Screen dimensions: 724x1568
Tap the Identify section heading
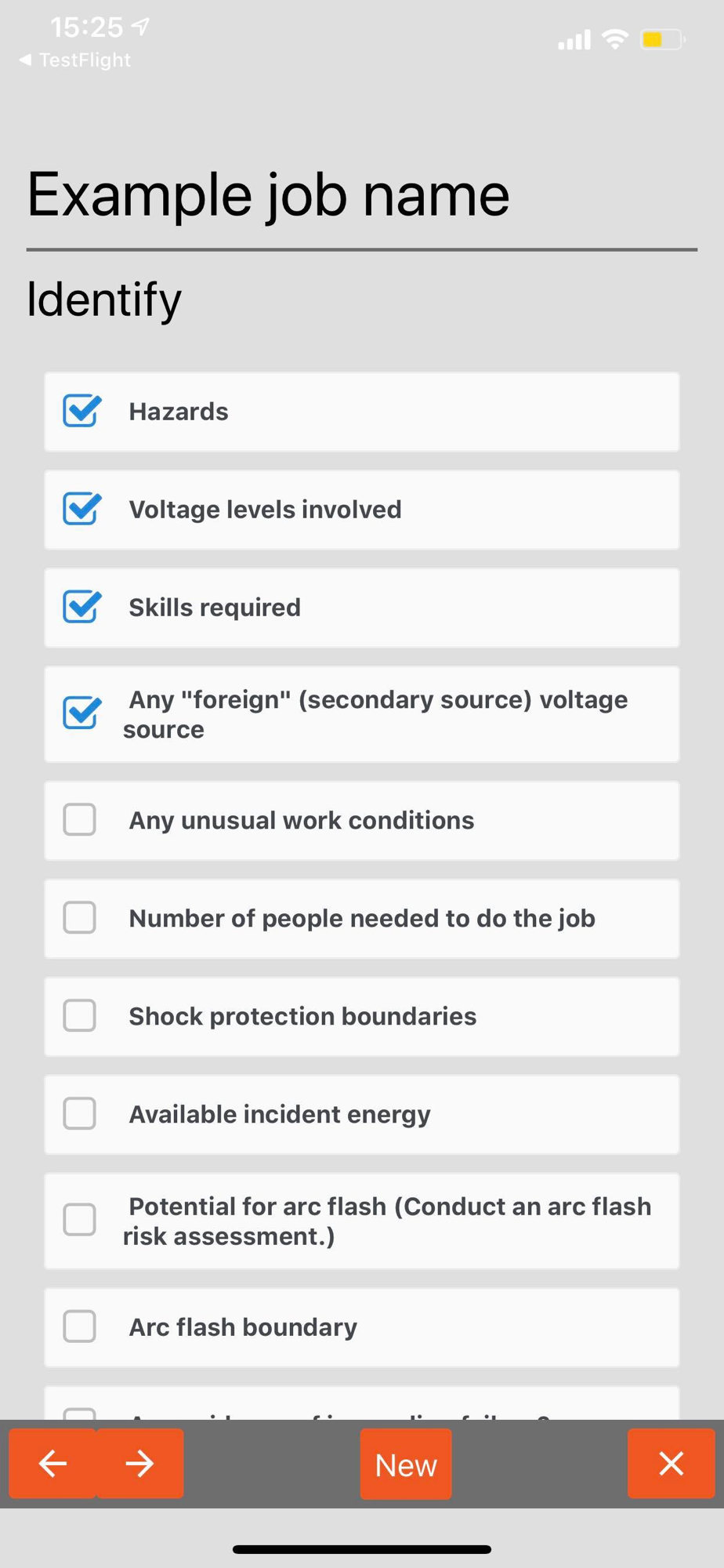pos(104,300)
